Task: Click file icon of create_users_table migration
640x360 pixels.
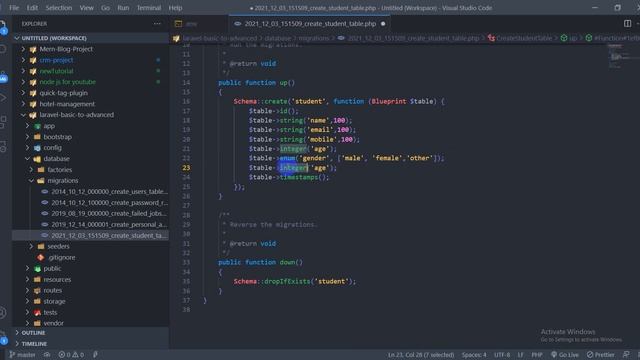Action: [x=44, y=191]
